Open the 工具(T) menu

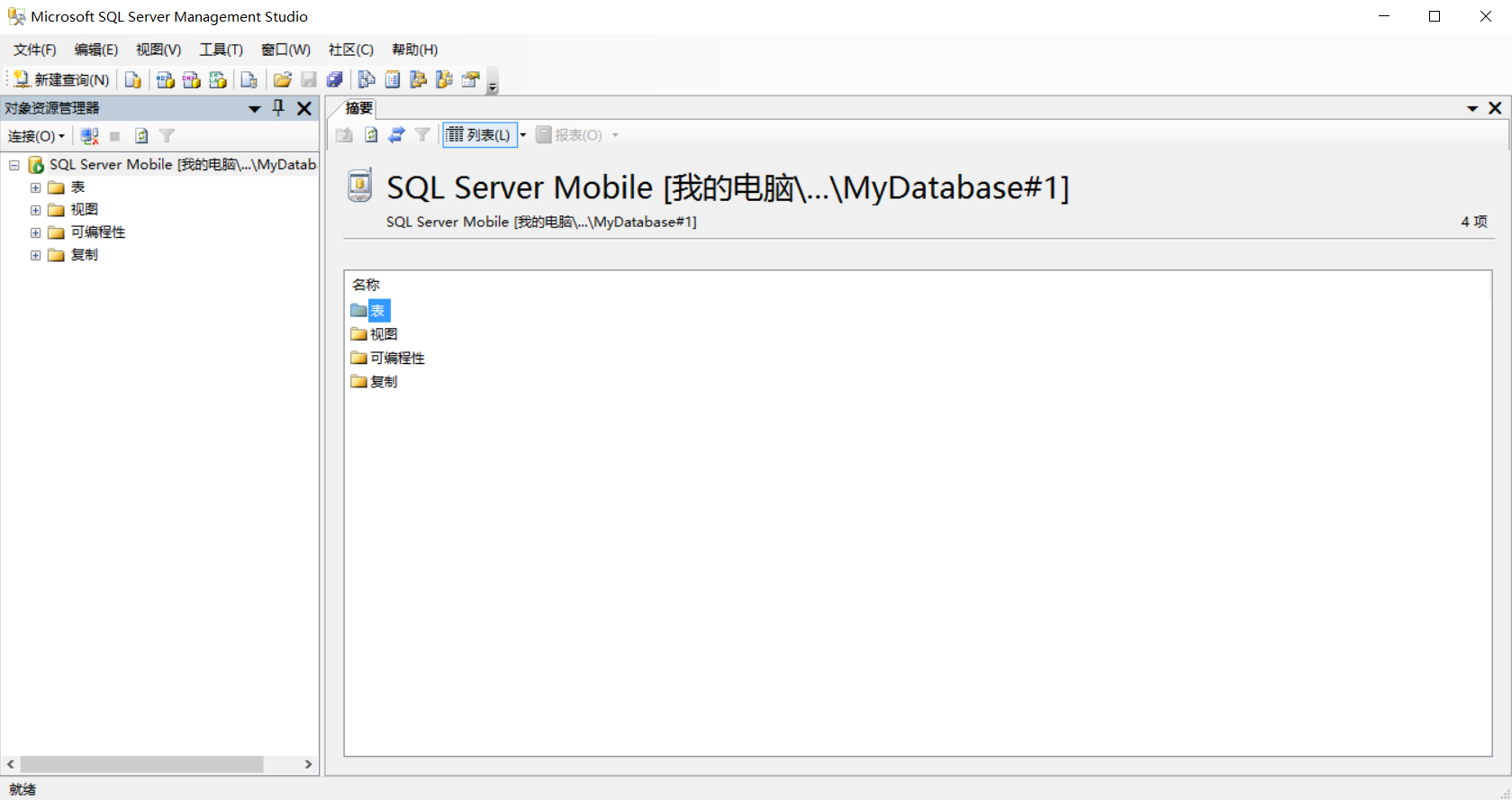tap(222, 50)
